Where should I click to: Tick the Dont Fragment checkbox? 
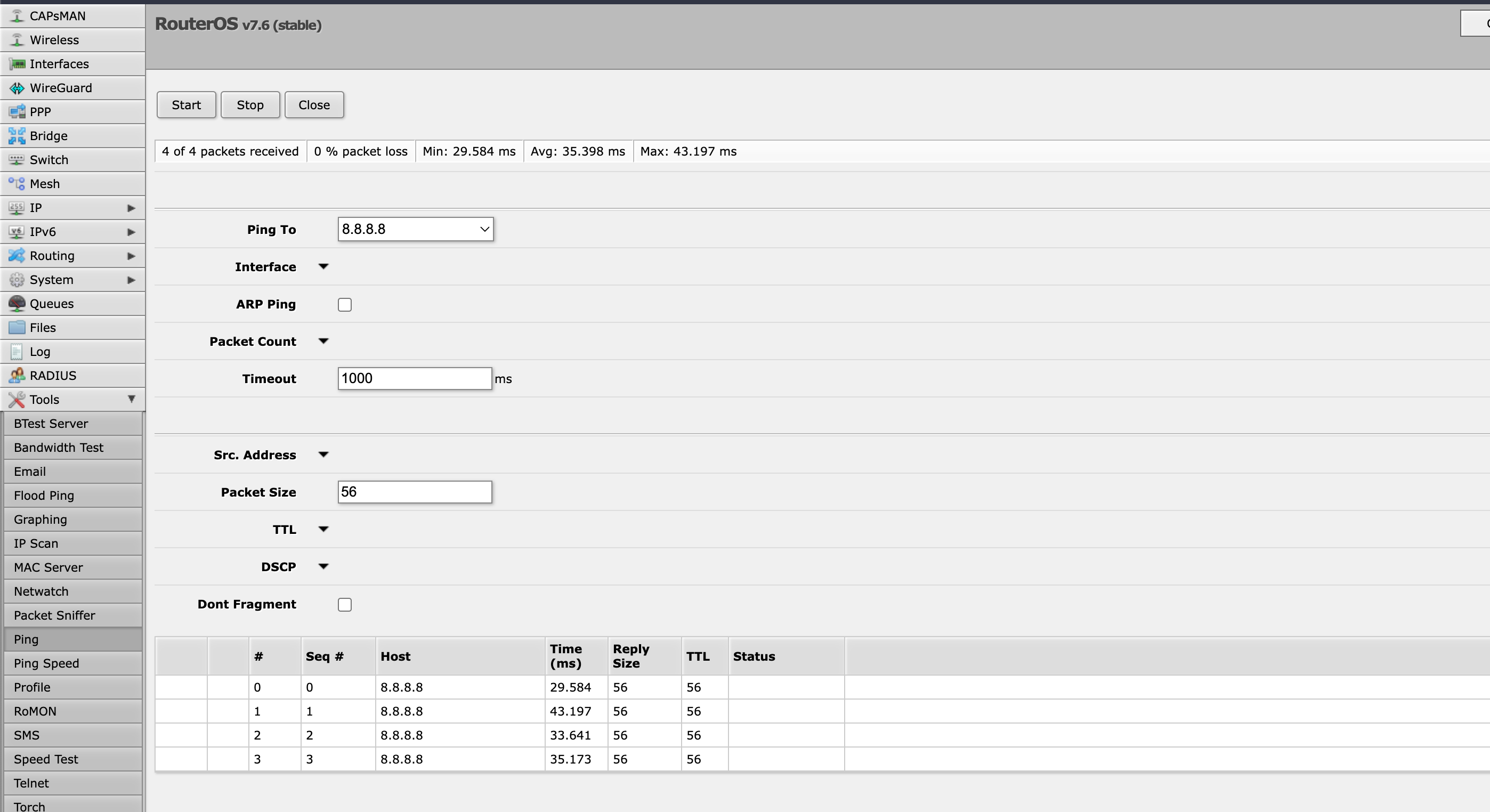tap(345, 605)
